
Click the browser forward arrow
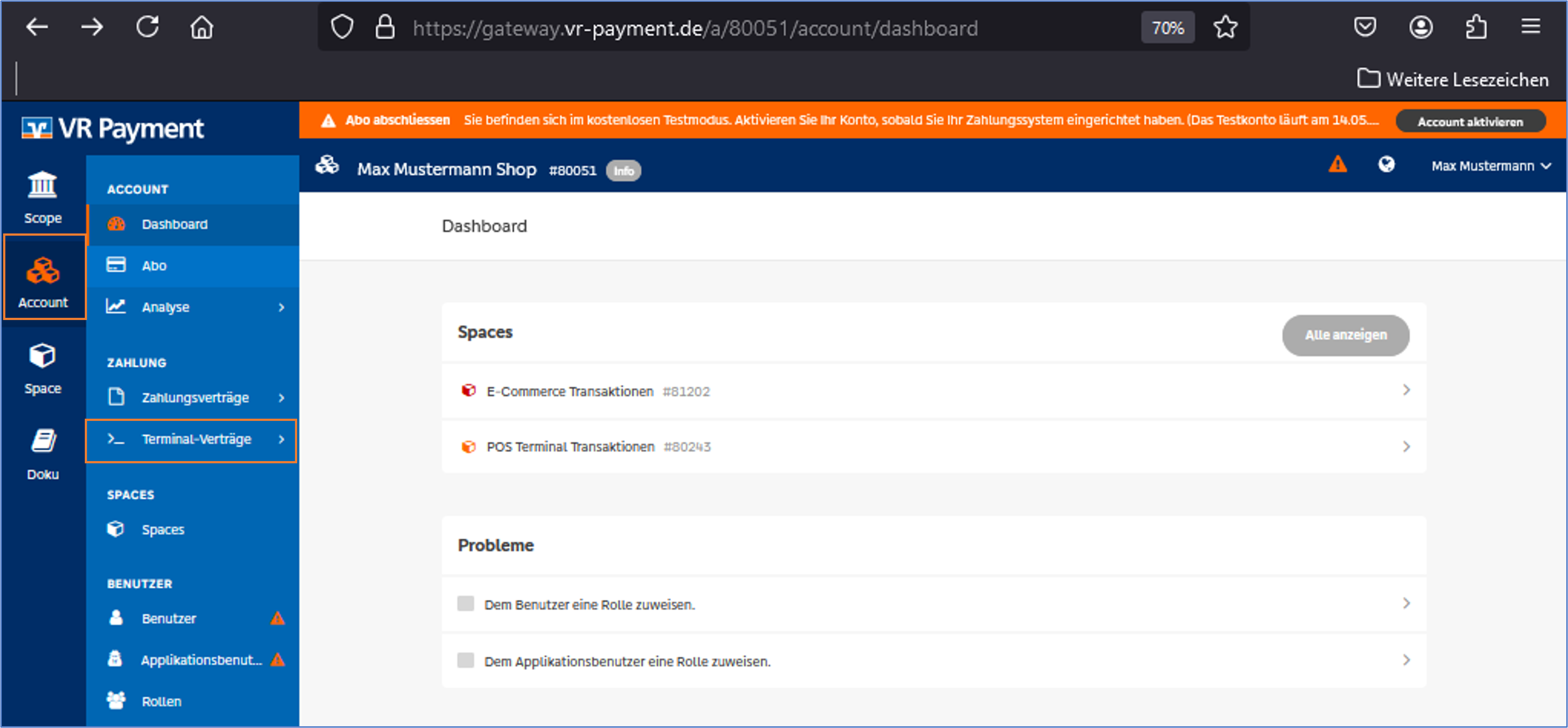(x=92, y=27)
